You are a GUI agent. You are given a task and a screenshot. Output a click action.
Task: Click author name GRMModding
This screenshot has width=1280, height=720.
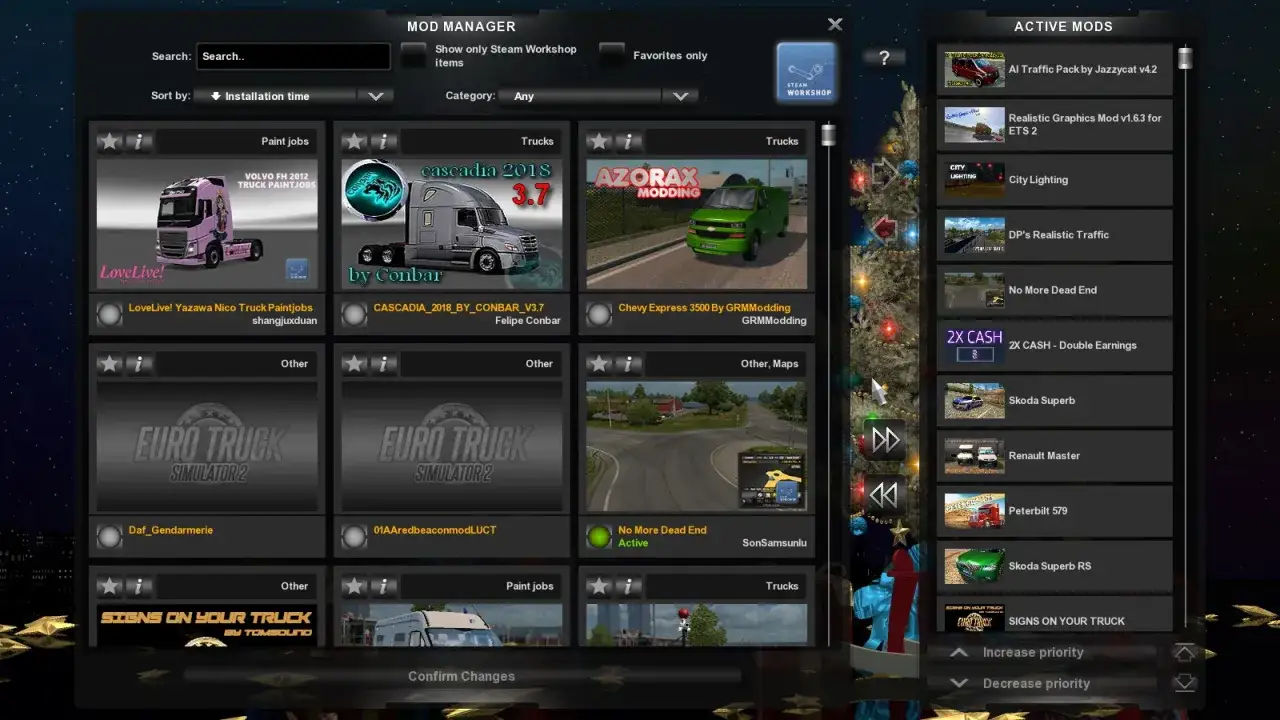tap(774, 321)
